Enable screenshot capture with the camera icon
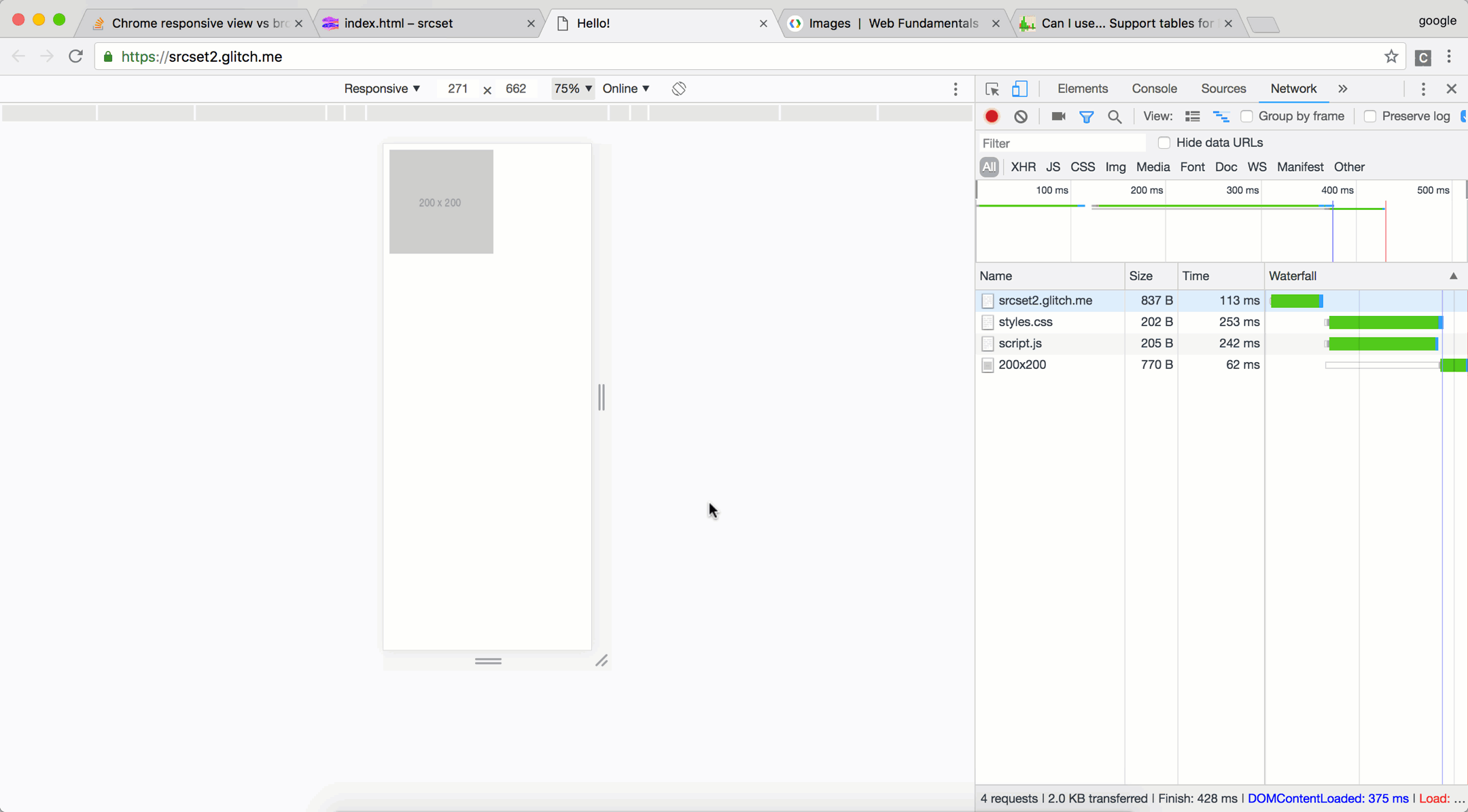 click(1058, 116)
